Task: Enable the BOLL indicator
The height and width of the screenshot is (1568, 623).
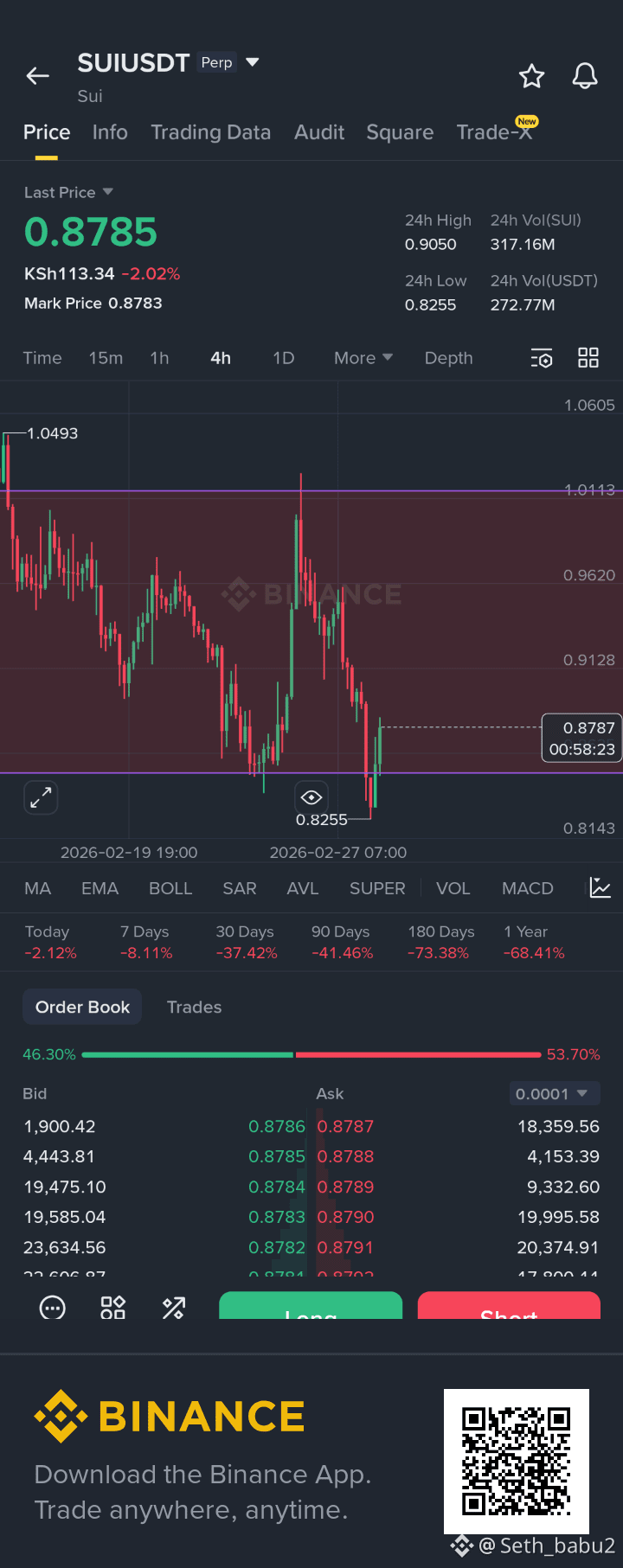Action: 170,888
